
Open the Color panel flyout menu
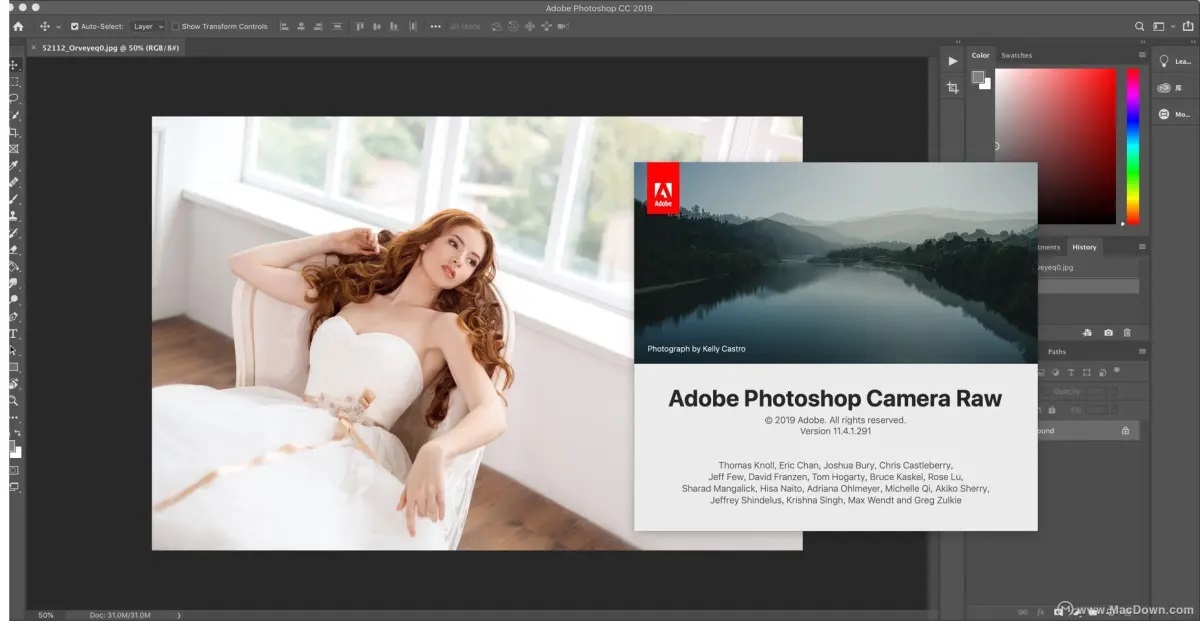[1142, 54]
